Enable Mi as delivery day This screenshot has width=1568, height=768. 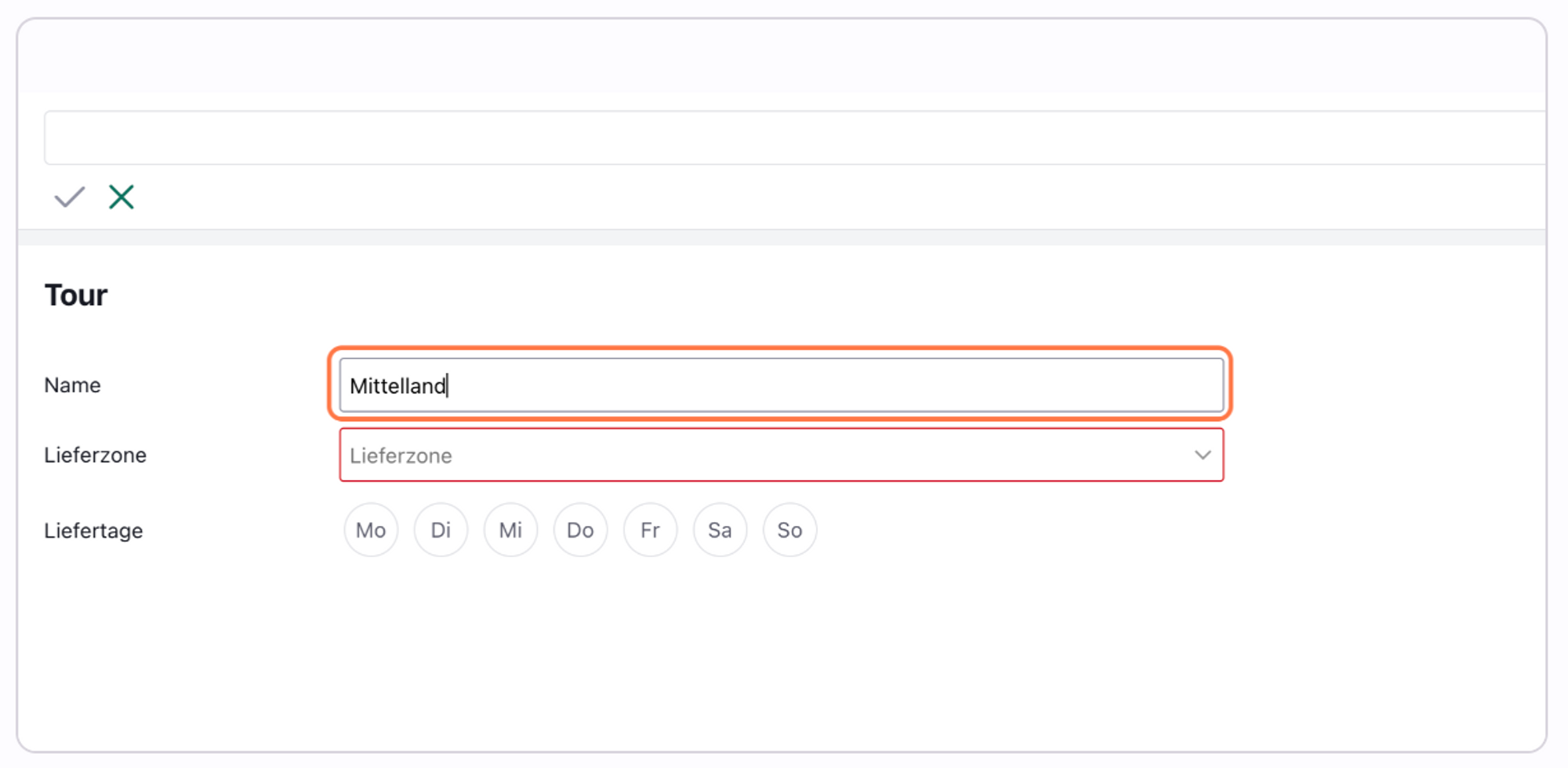point(510,531)
